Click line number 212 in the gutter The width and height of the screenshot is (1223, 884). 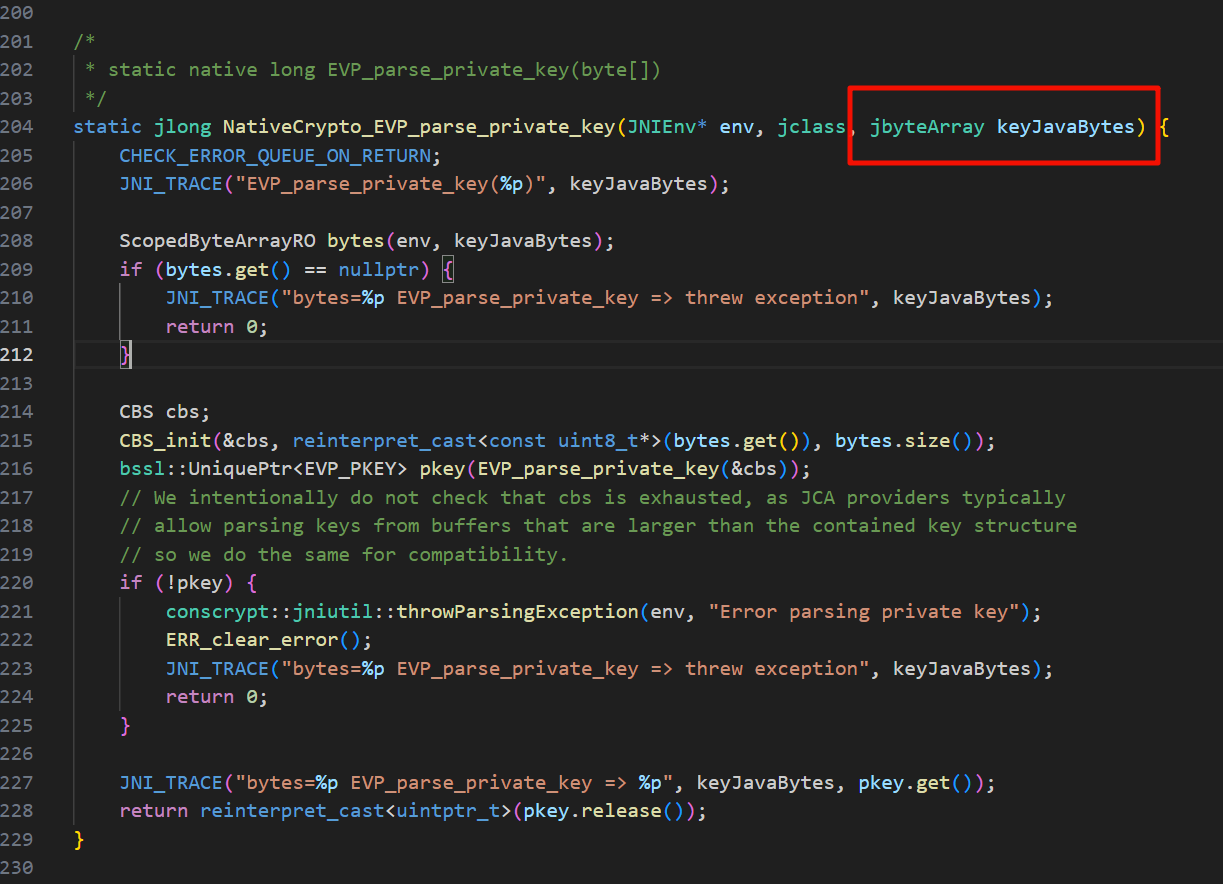[x=17, y=355]
